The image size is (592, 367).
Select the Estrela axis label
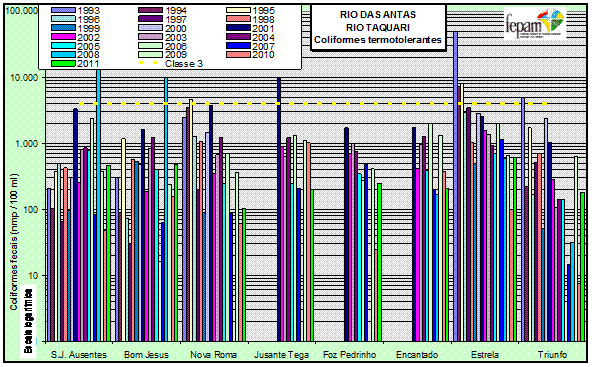click(x=485, y=355)
